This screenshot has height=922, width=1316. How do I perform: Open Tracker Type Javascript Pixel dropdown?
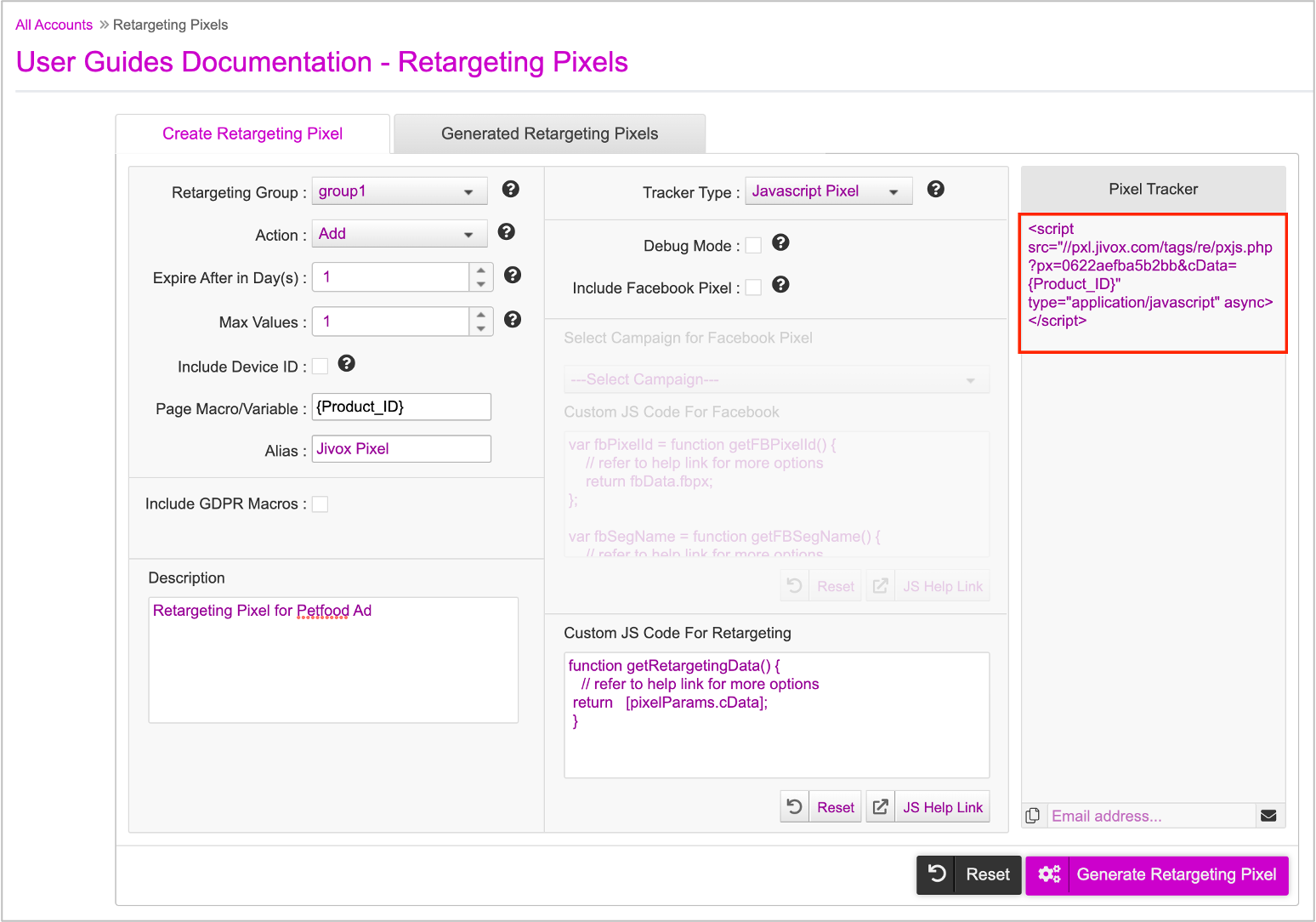(829, 191)
